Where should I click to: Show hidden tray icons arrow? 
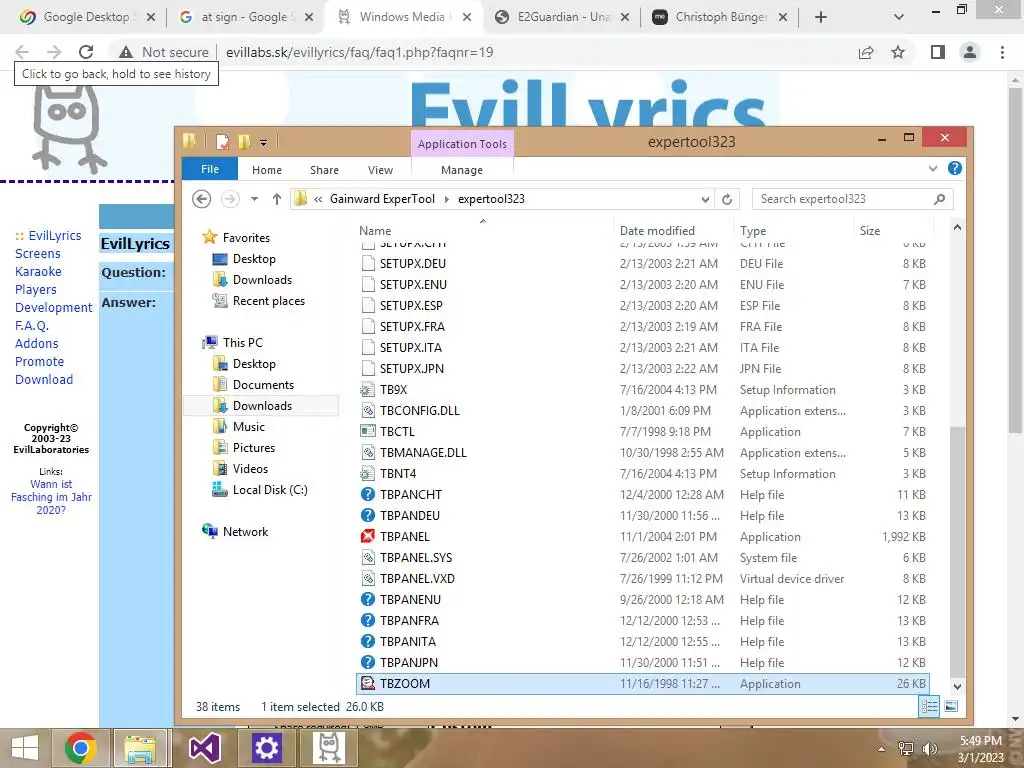point(882,749)
